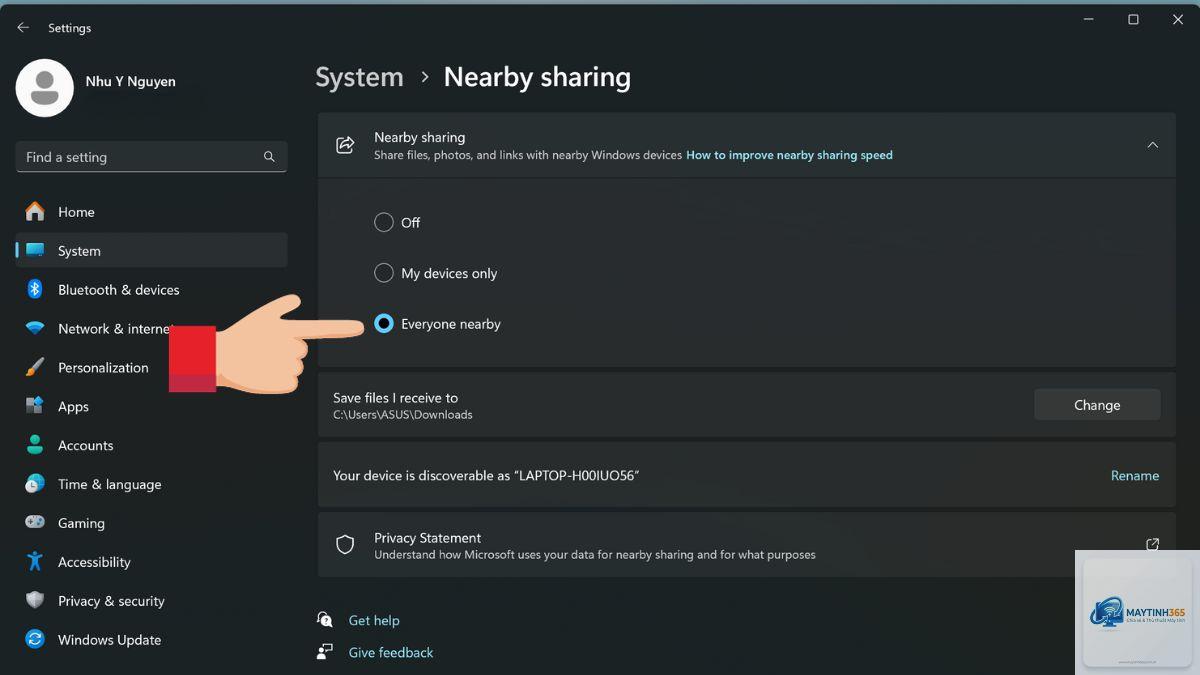Click the Apps label in sidebar

pyautogui.click(x=73, y=406)
